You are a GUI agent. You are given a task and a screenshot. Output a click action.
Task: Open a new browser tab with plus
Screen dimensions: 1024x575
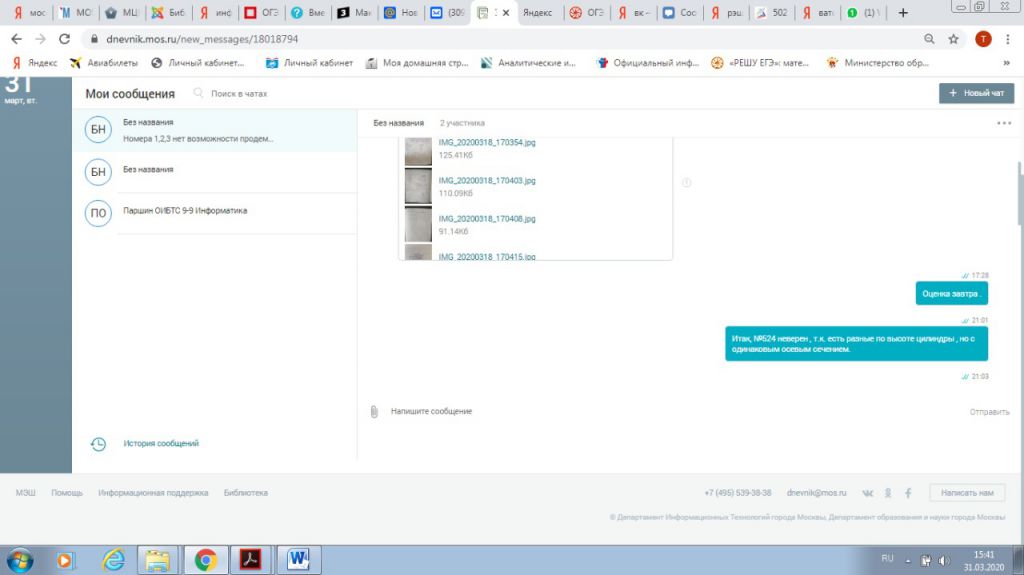click(x=903, y=12)
